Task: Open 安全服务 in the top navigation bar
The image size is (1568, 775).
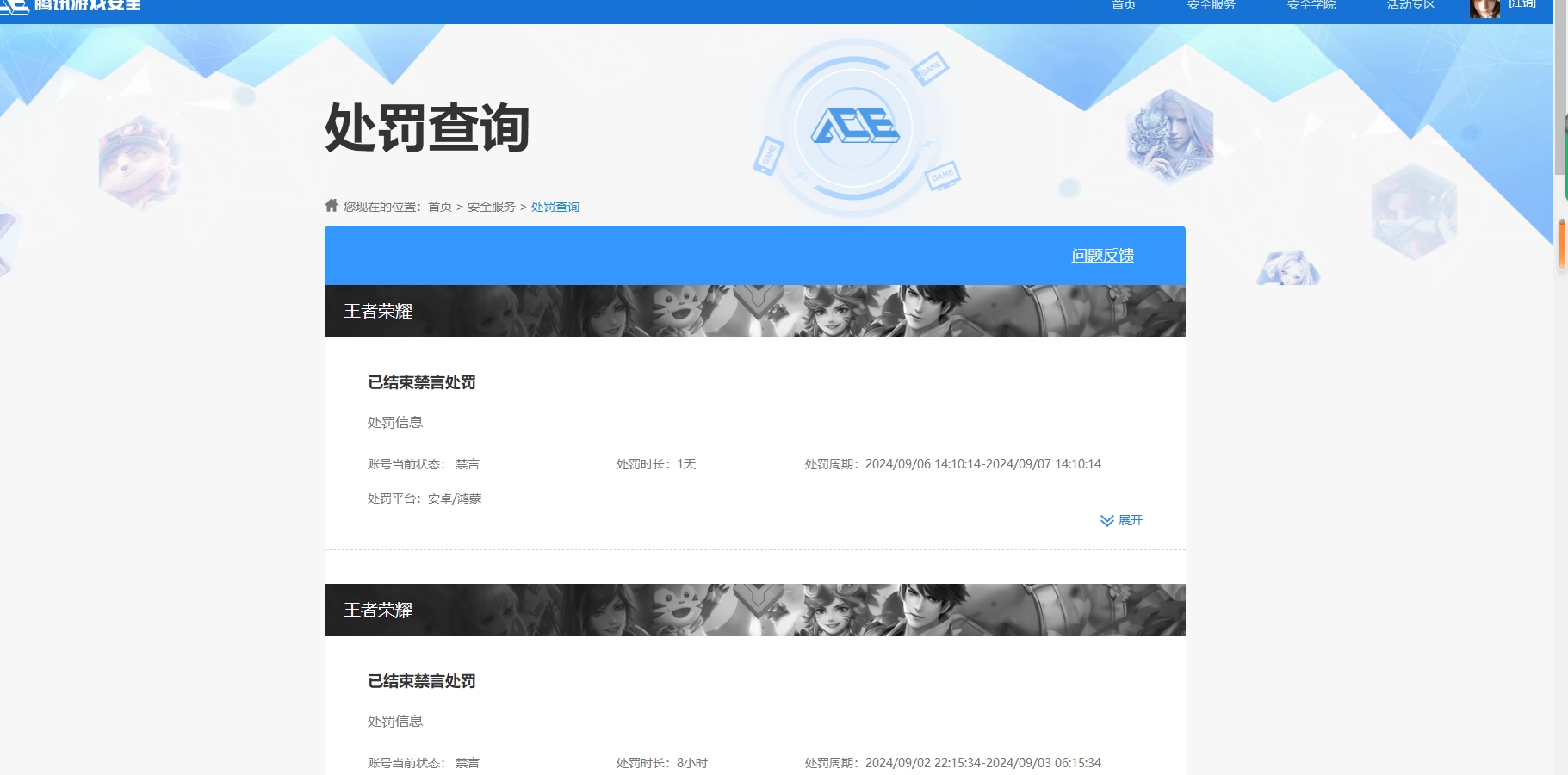Action: point(1211,5)
